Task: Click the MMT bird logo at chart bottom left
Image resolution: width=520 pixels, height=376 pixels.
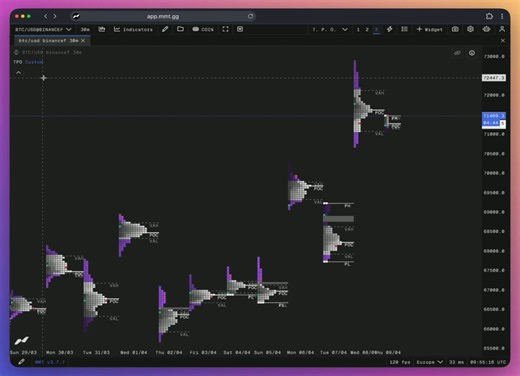Action: pyautogui.click(x=22, y=341)
